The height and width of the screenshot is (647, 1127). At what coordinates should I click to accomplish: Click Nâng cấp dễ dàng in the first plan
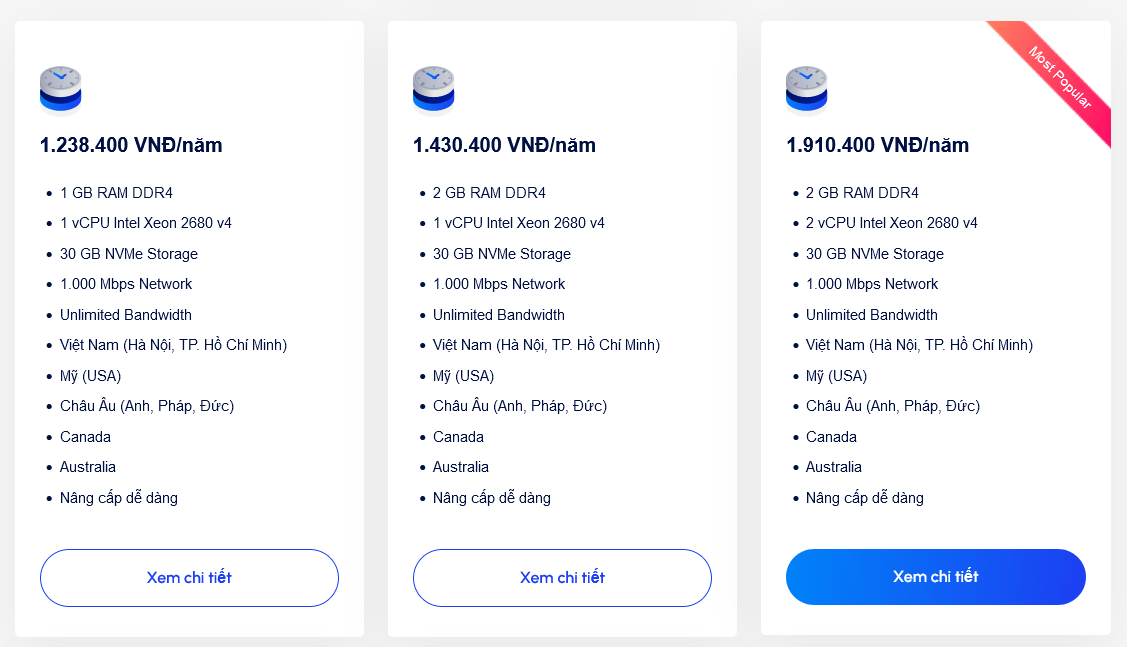click(x=119, y=498)
